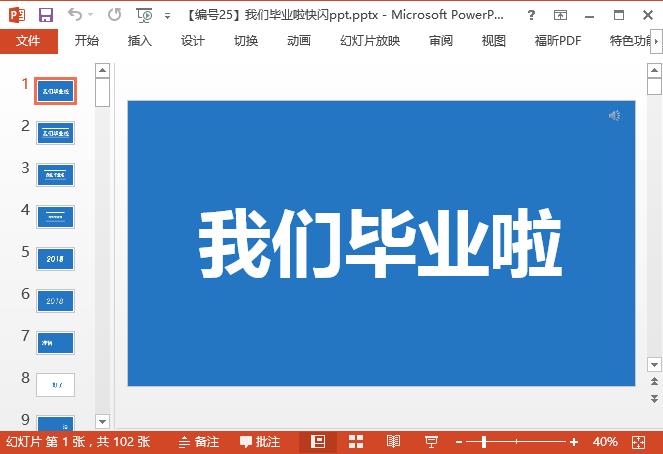663x454 pixels.
Task: Open Customize Quick Access Toolbar dropdown
Action: click(168, 16)
